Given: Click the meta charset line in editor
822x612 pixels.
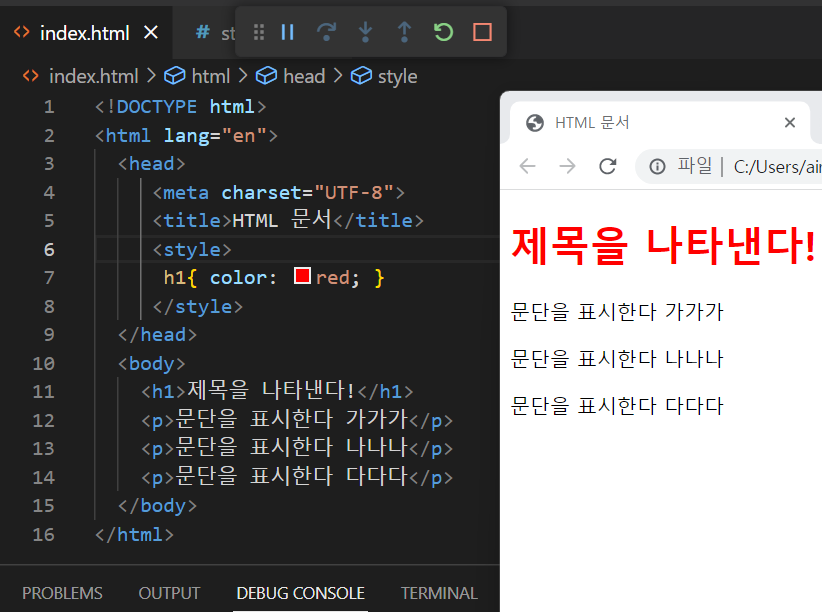Looking at the screenshot, I should coord(279,192).
